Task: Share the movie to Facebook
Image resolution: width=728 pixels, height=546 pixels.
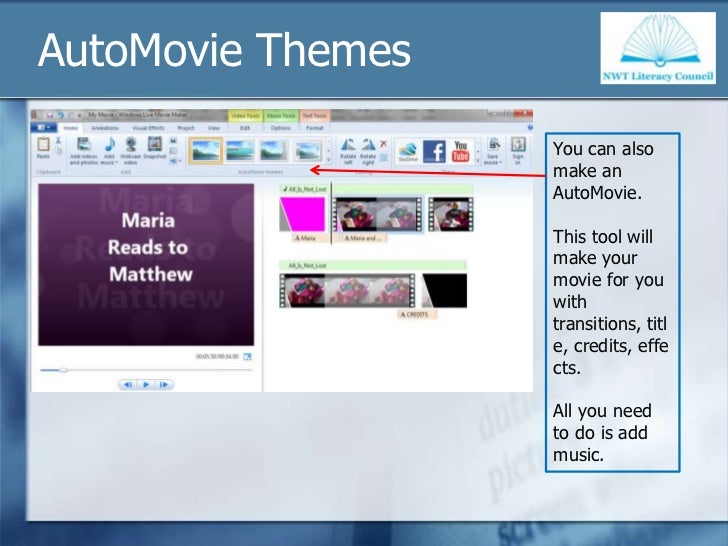Action: click(435, 151)
